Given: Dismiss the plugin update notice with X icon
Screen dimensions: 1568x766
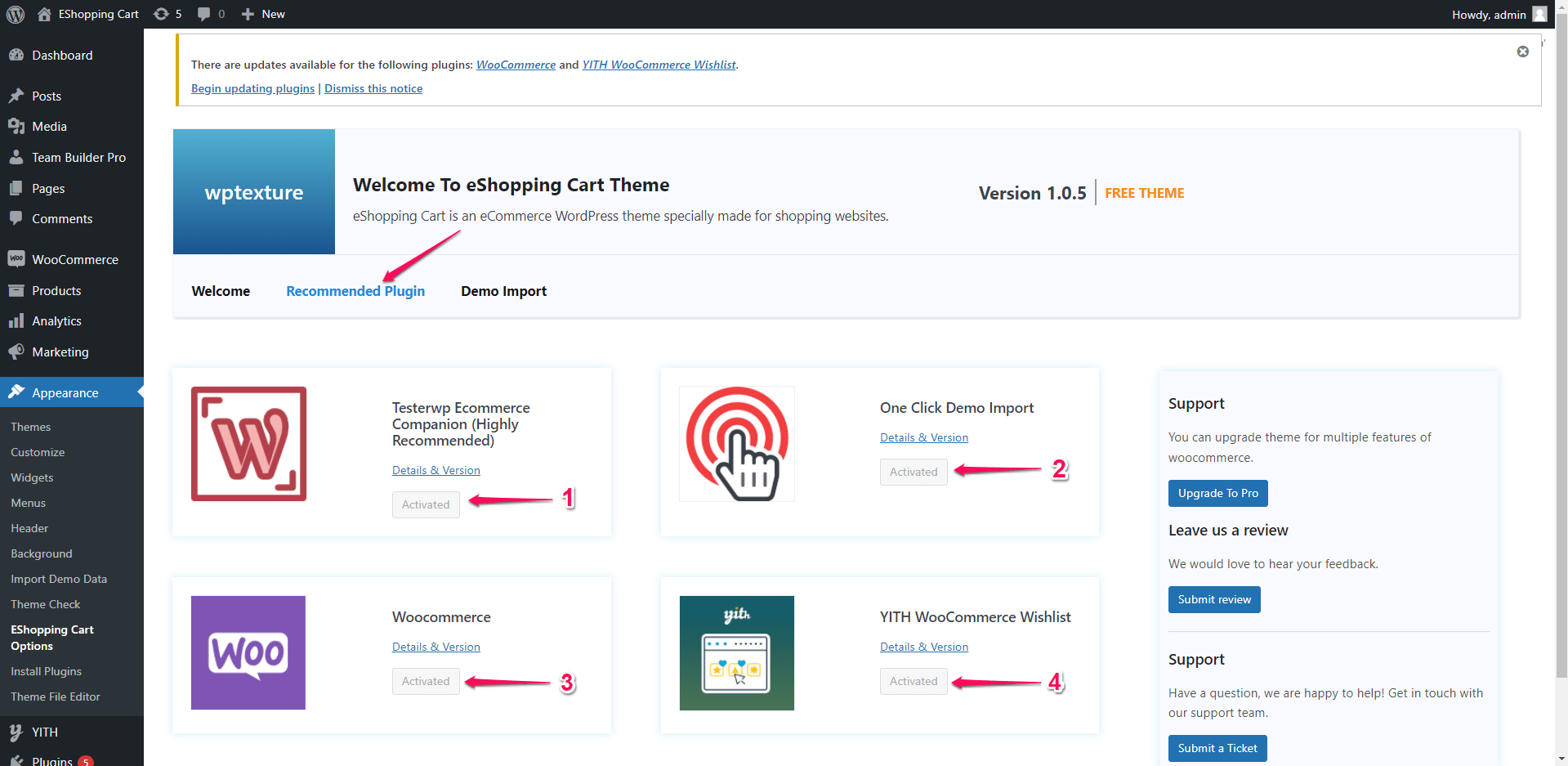Looking at the screenshot, I should (1523, 52).
